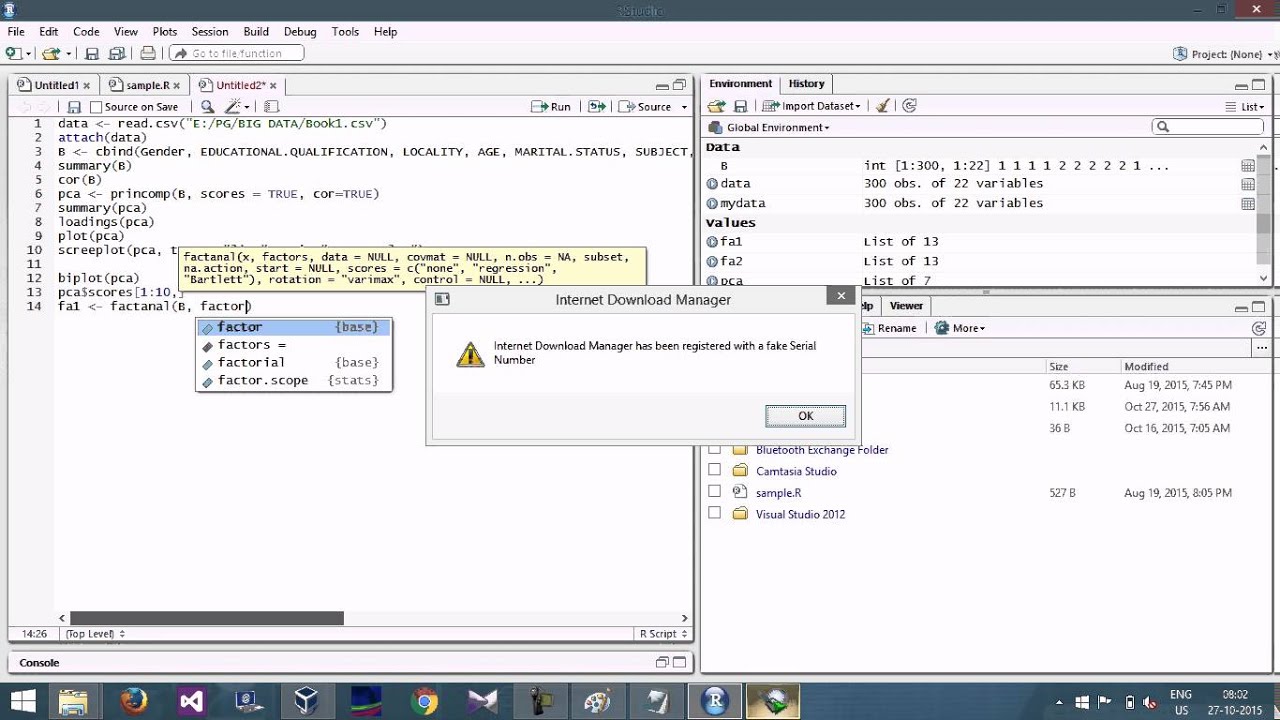1280x720 pixels.
Task: Click the Rename button in Files pane
Action: pos(888,328)
